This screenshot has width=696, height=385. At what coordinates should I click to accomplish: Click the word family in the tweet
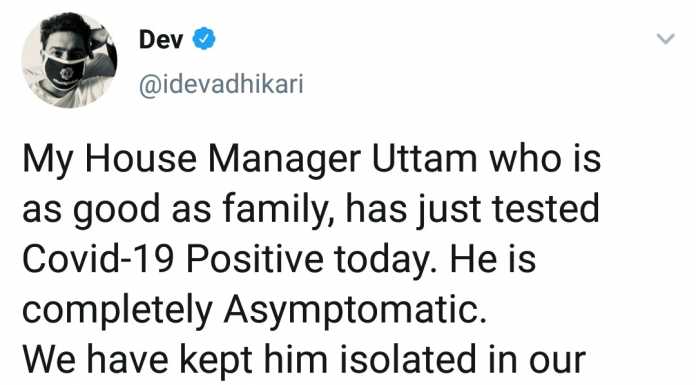(x=279, y=211)
